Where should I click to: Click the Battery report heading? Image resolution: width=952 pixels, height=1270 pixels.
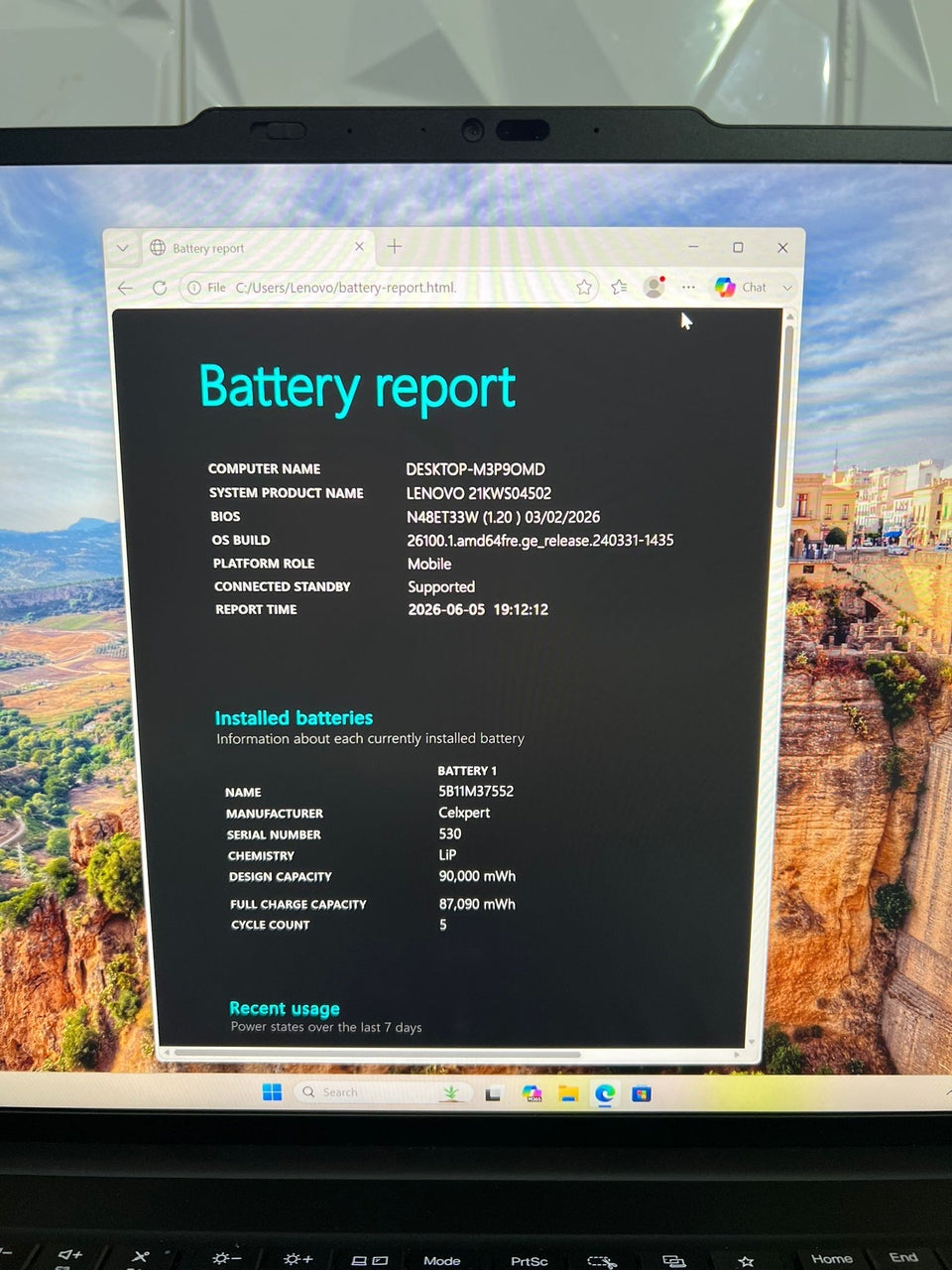(x=358, y=387)
